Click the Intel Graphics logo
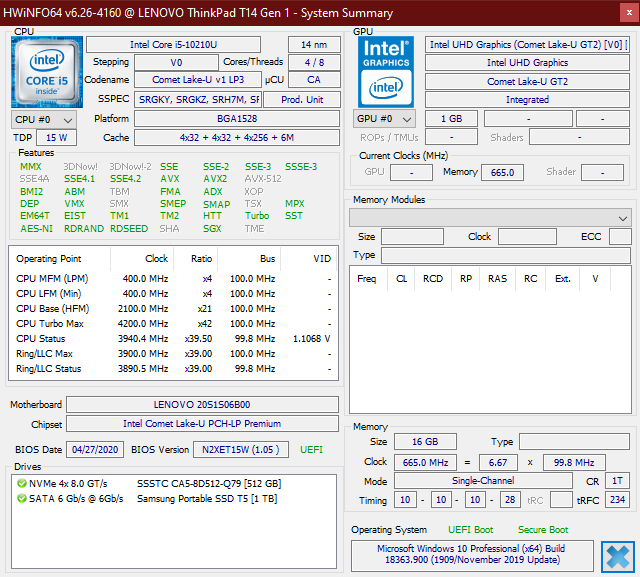Viewport: 640px width, 577px height. 384,72
